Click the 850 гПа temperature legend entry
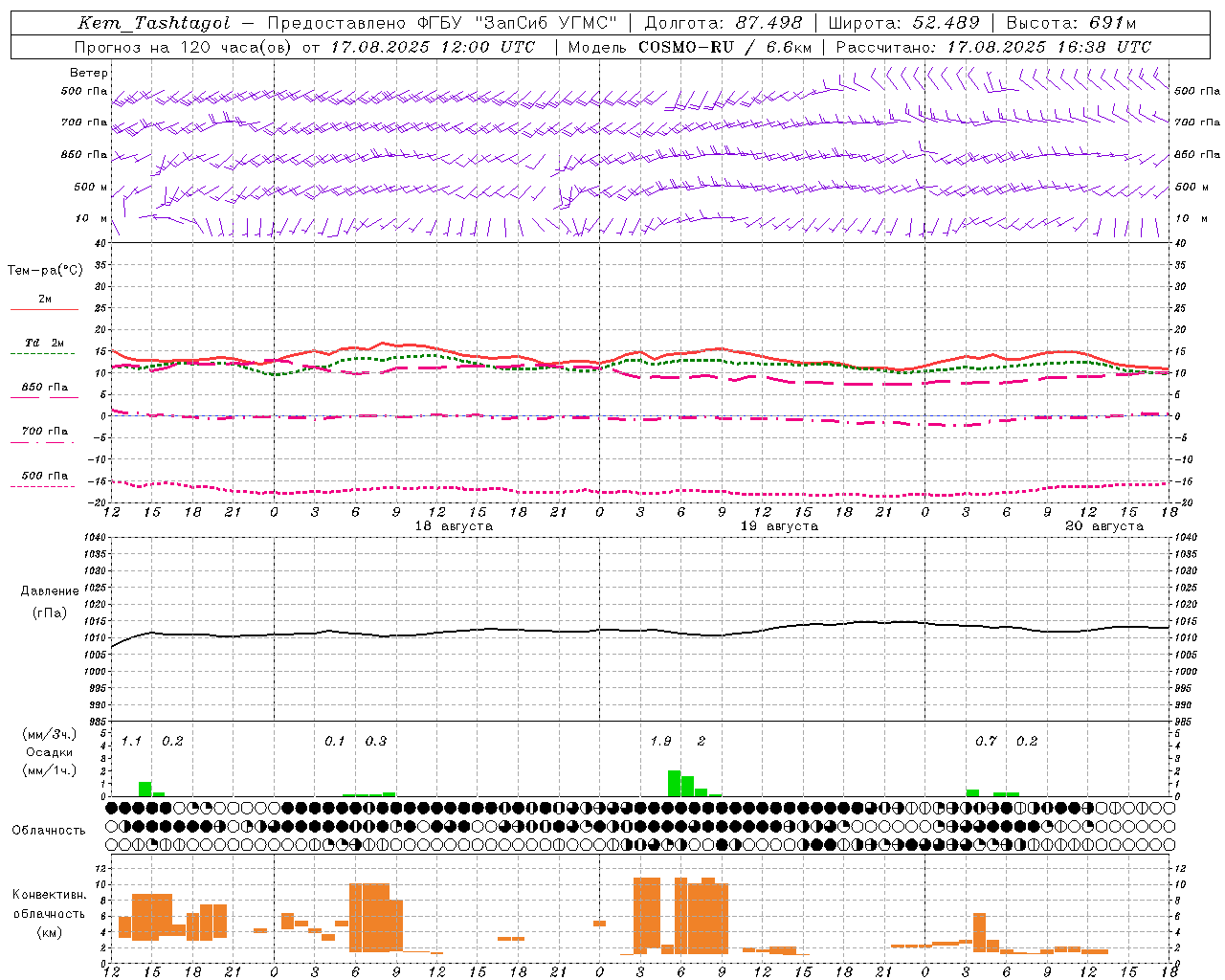Image resolution: width=1225 pixels, height=980 pixels. point(45,390)
